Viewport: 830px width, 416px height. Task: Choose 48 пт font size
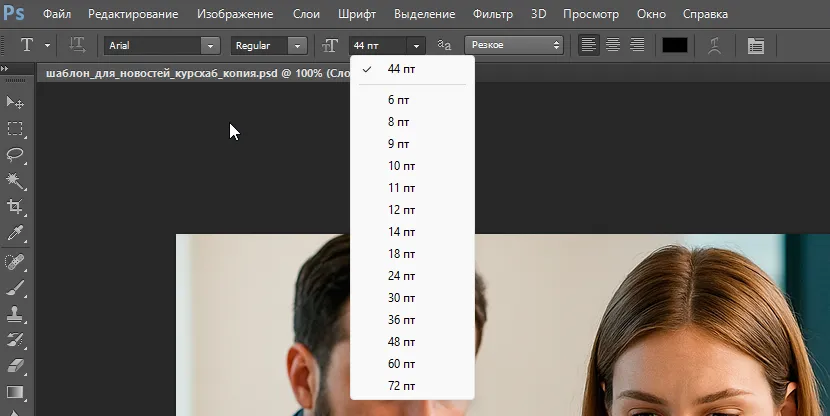pyautogui.click(x=412, y=342)
